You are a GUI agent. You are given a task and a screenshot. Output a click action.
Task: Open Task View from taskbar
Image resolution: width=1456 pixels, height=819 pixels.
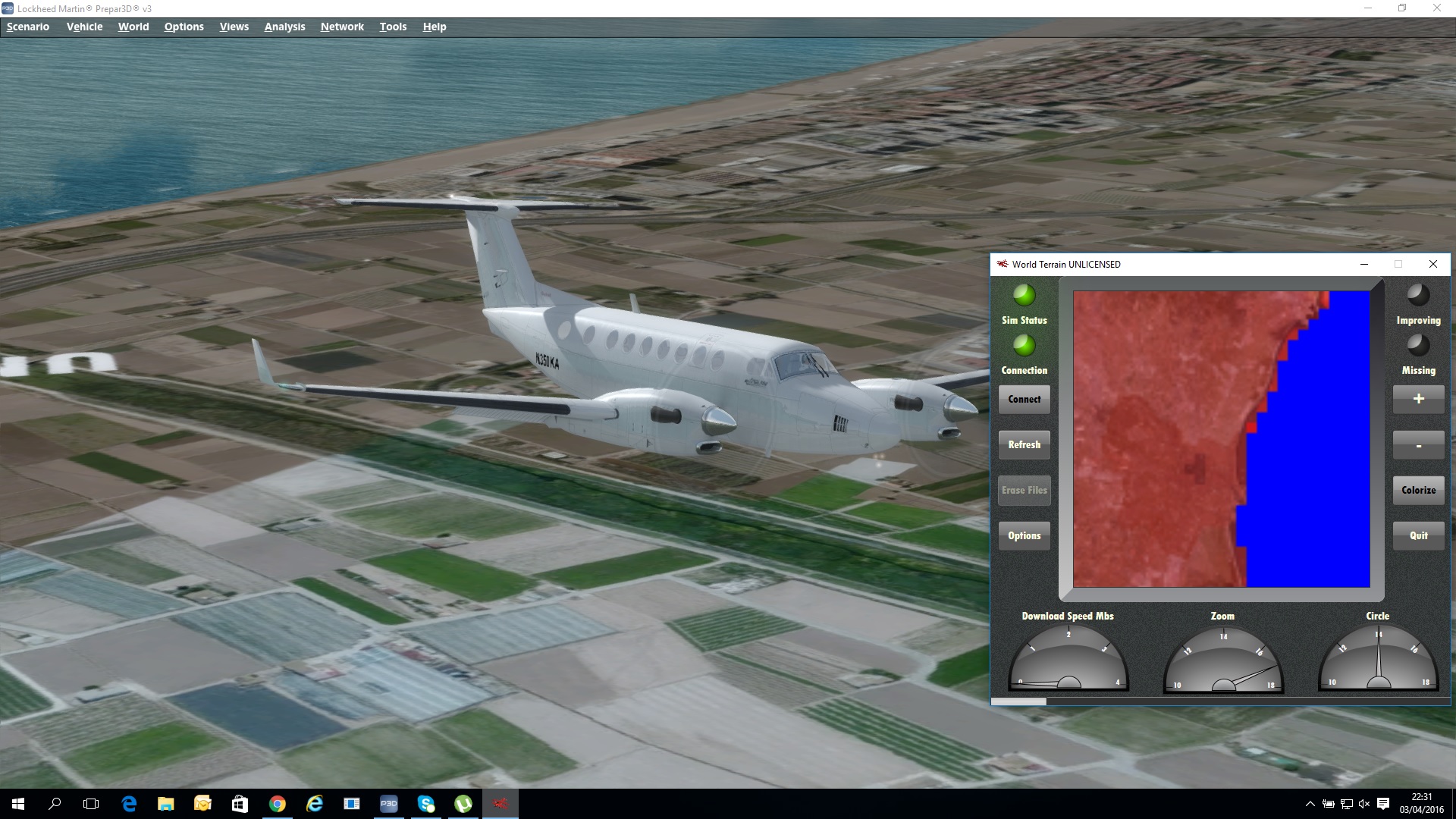pyautogui.click(x=91, y=804)
